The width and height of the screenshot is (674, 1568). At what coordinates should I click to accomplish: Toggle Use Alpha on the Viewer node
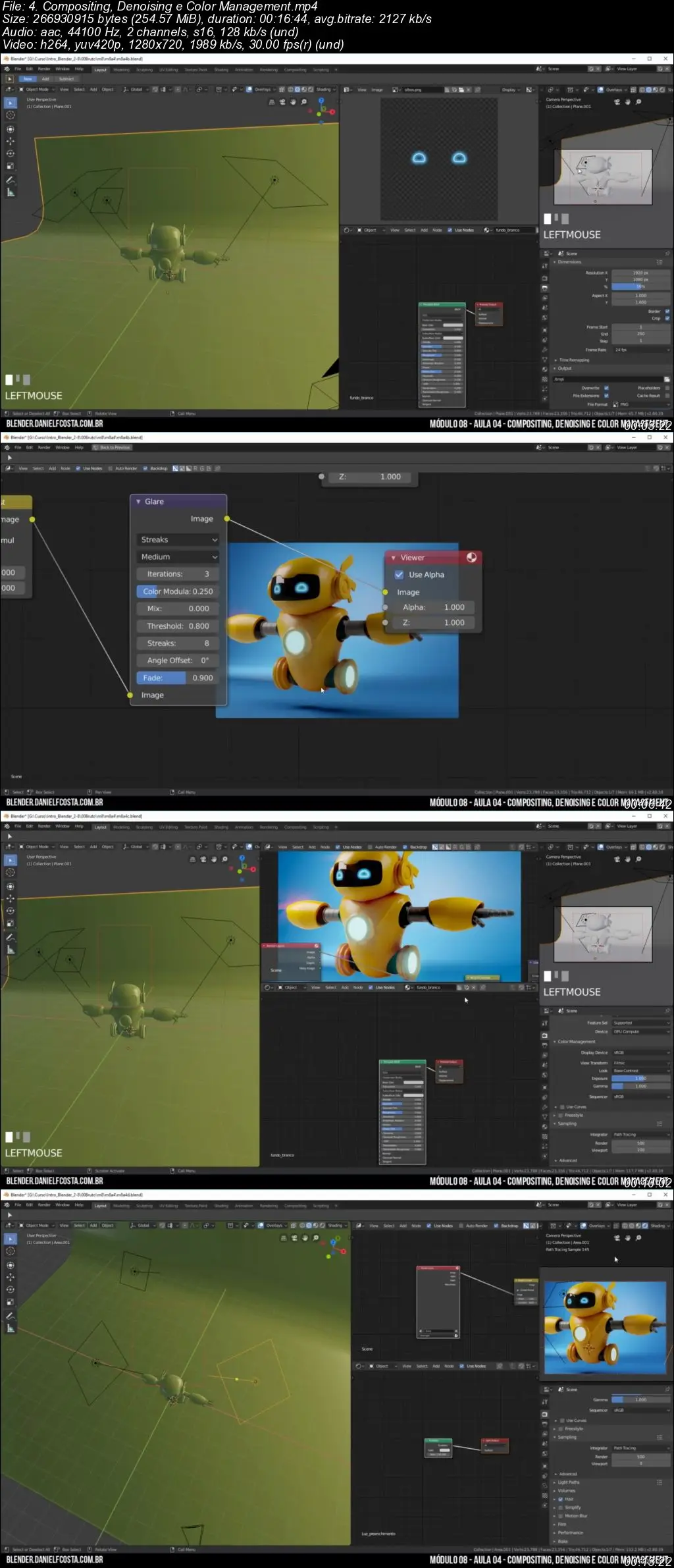click(x=399, y=575)
